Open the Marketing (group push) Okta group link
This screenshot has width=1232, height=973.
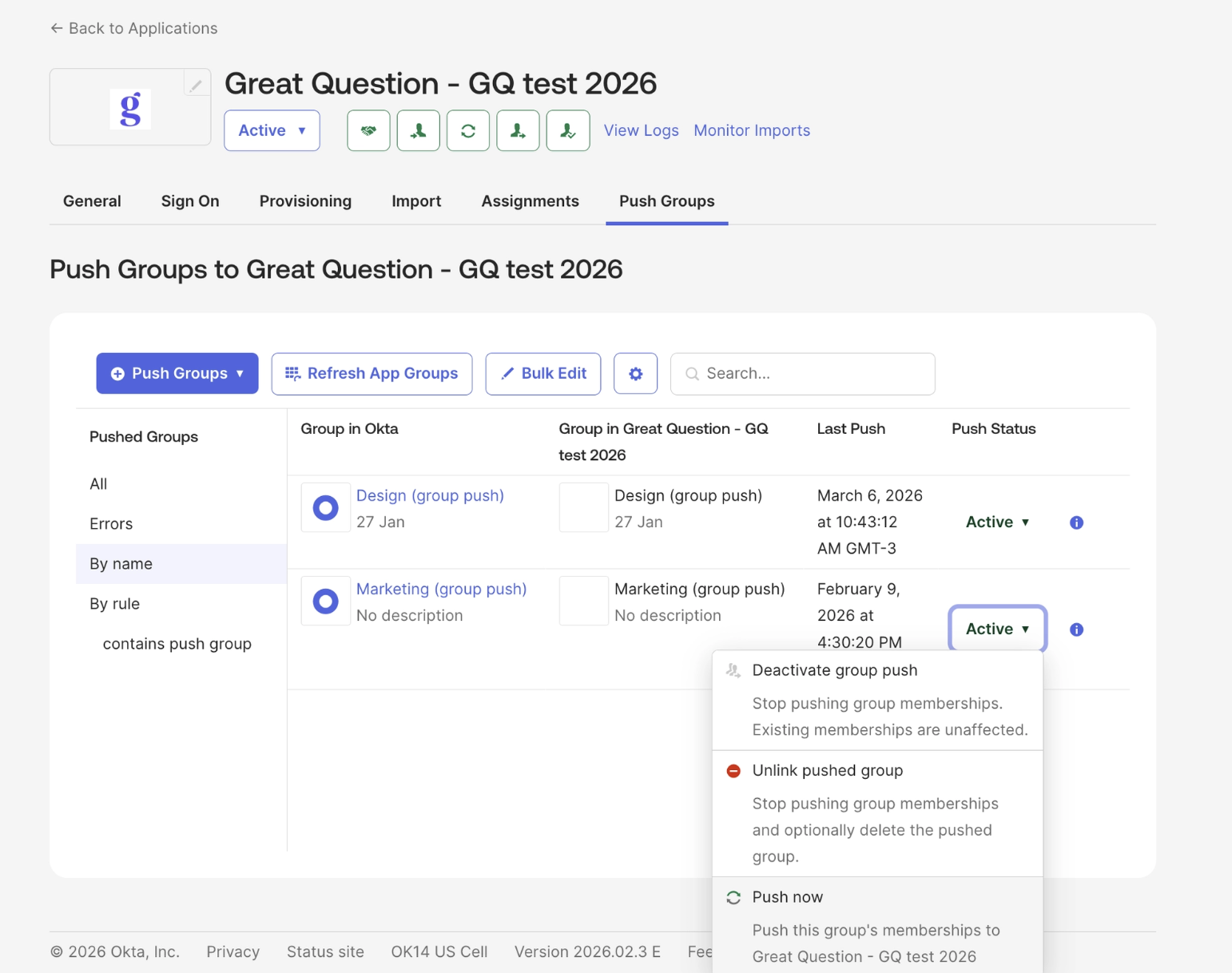click(x=442, y=590)
